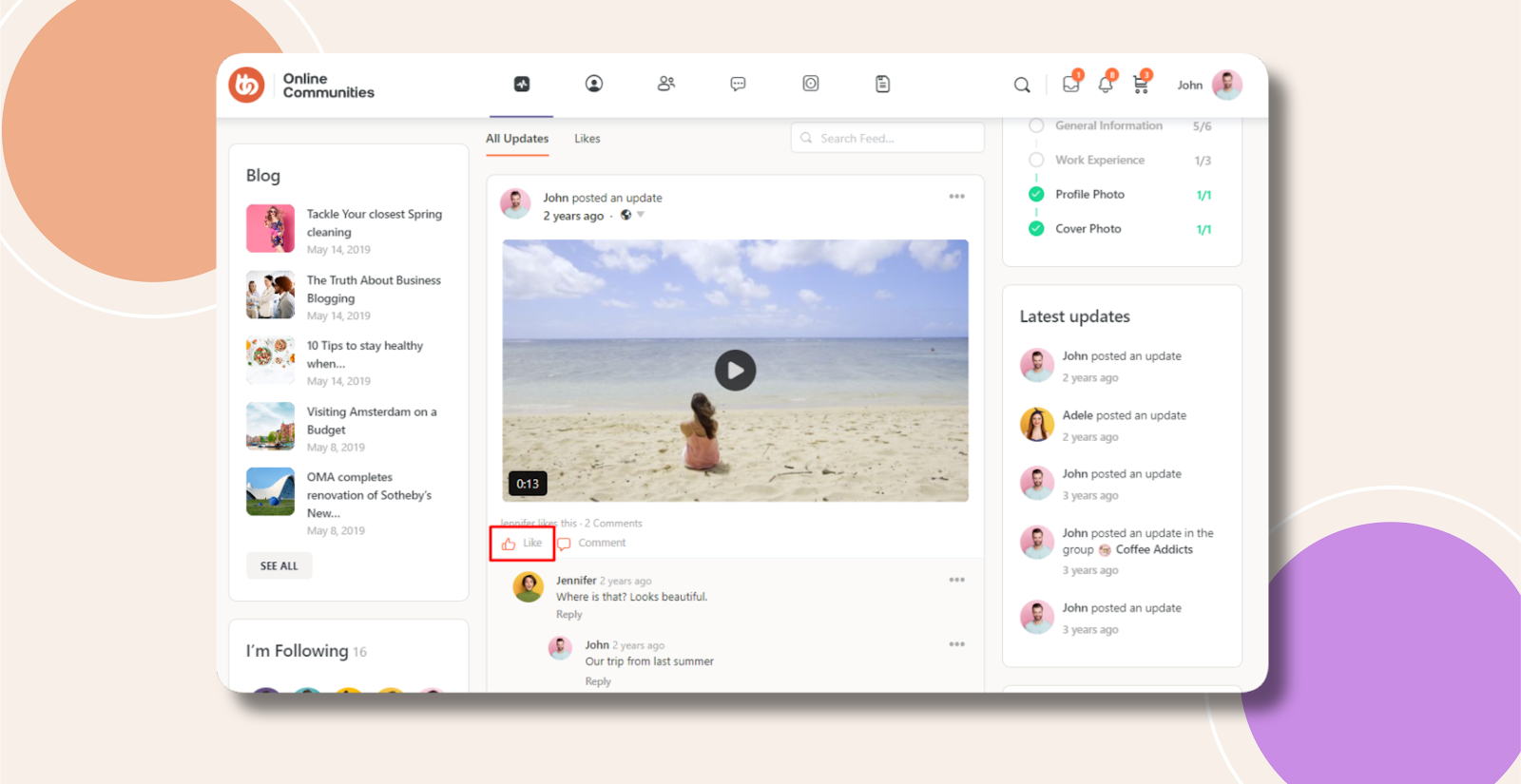Viewport: 1521px width, 784px height.
Task: Open Jennifer's name in comment
Action: click(576, 581)
